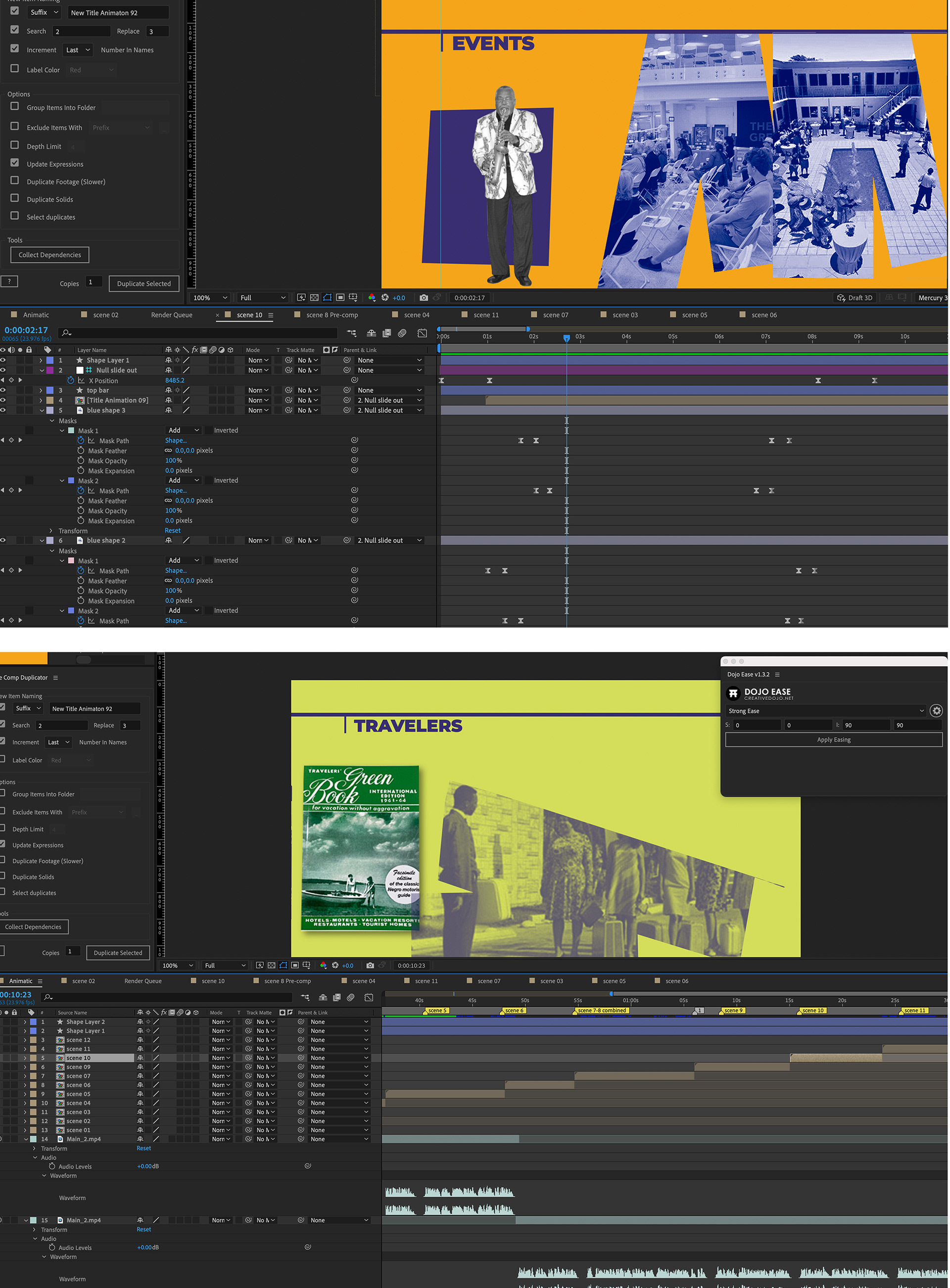The height and width of the screenshot is (1288, 950).
Task: Enable Label Color checkbox in EVENTS window
Action: pyautogui.click(x=15, y=68)
